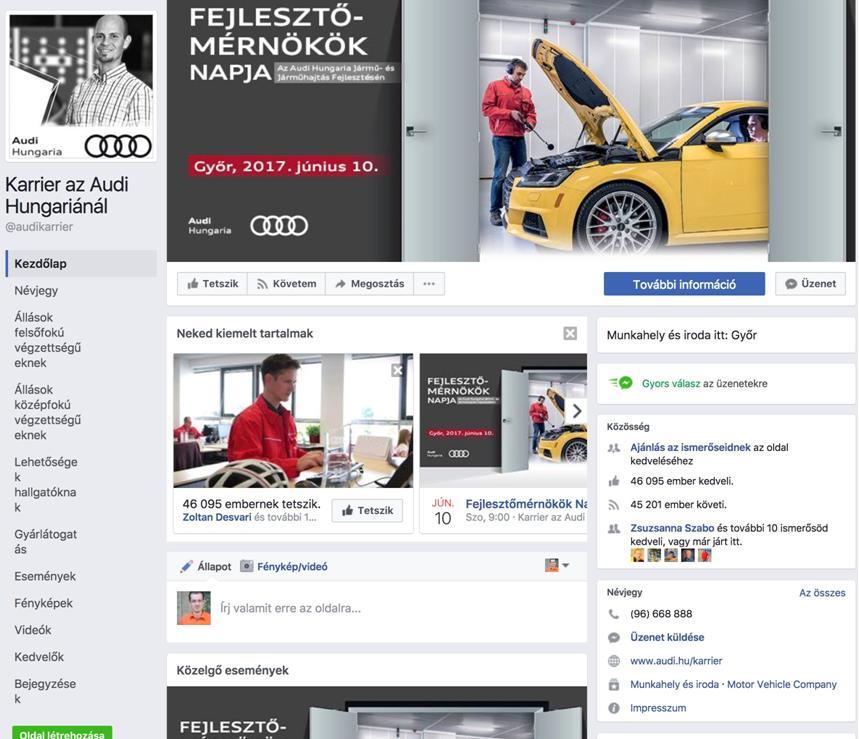Click the Munkahely és iroda category link
859x739 pixels.
674,684
